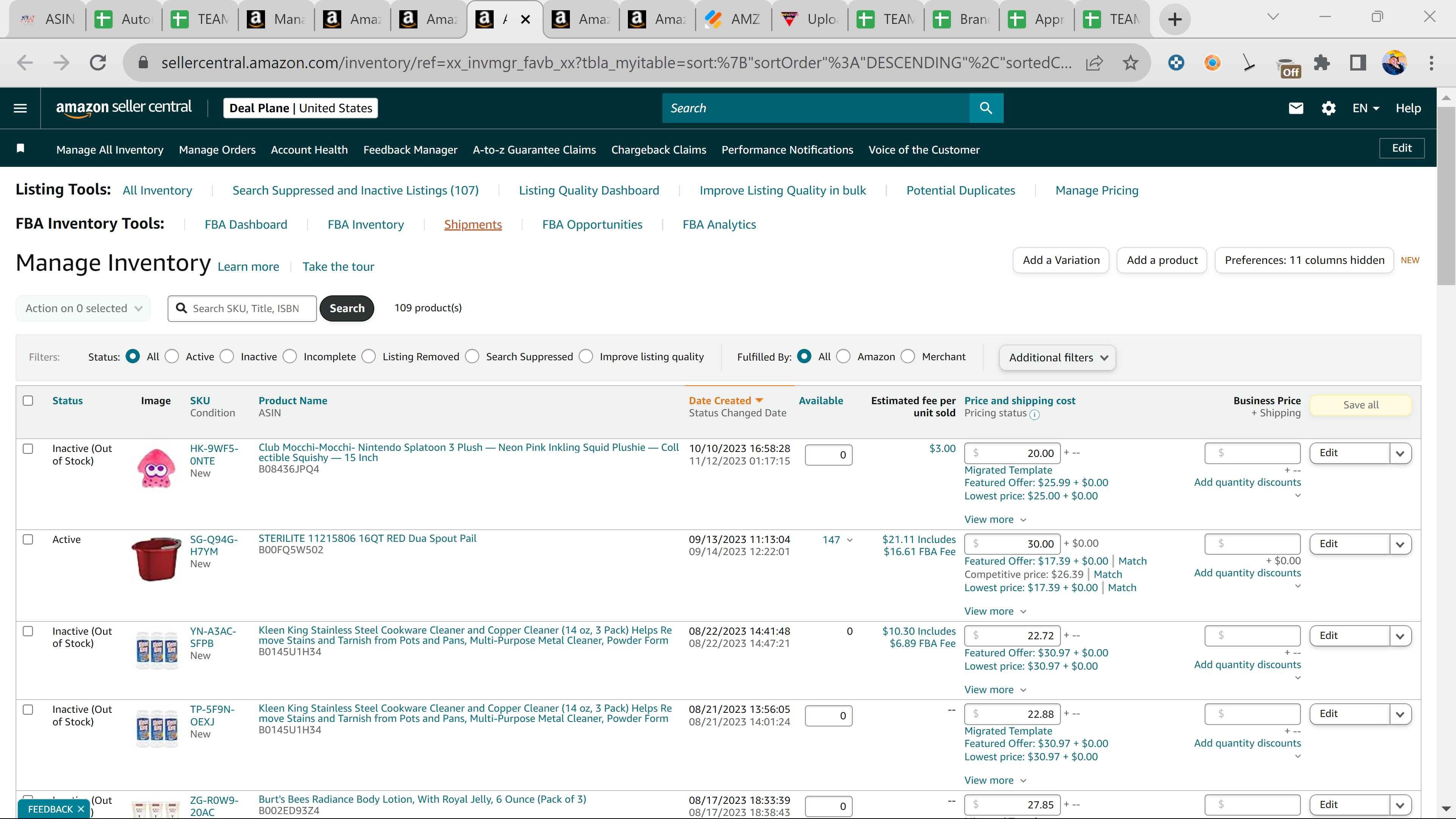Click the black slanted-line extension icon
Image resolution: width=1456 pixels, height=819 pixels.
point(1249,62)
